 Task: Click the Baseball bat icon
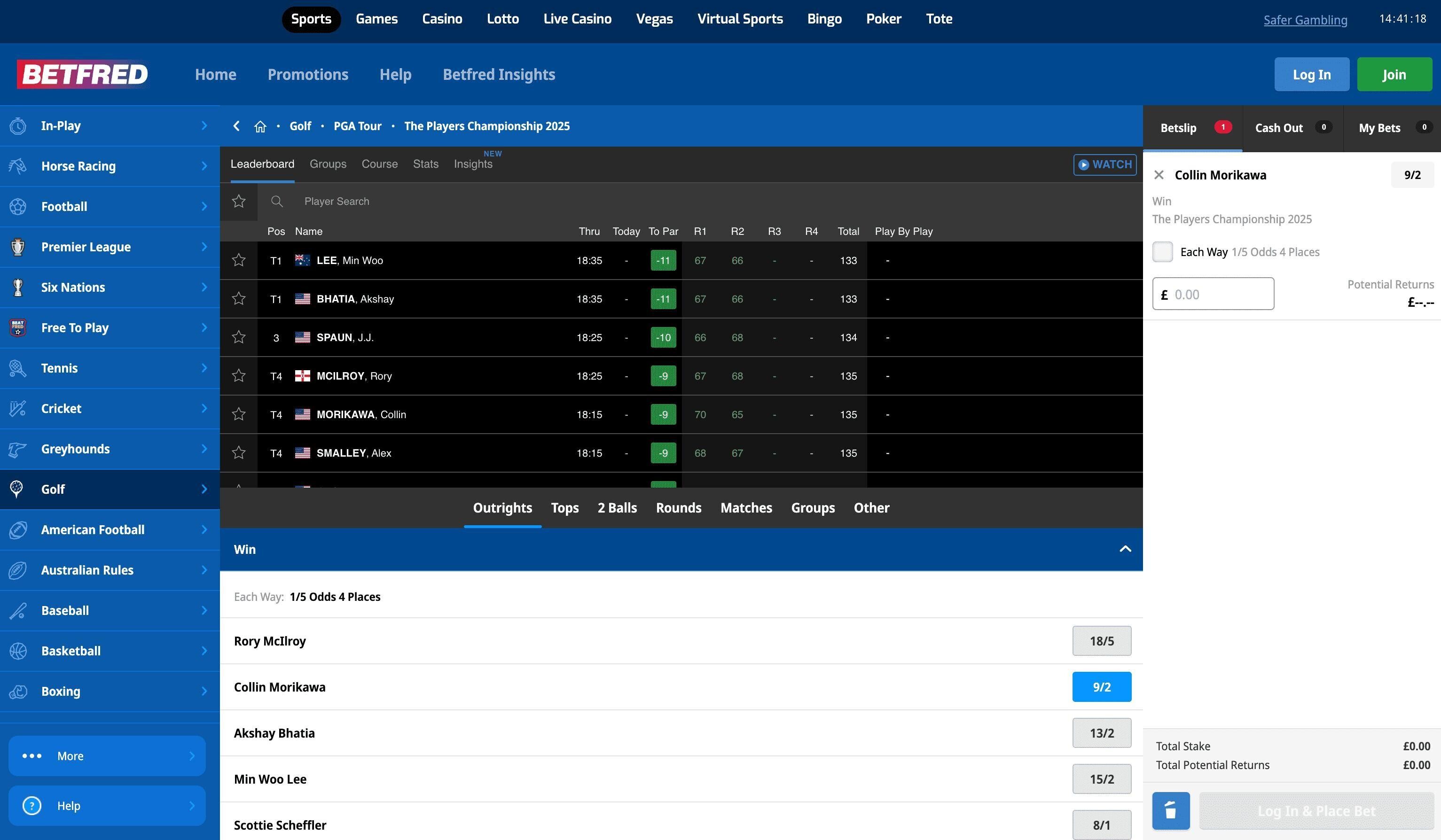click(x=18, y=611)
